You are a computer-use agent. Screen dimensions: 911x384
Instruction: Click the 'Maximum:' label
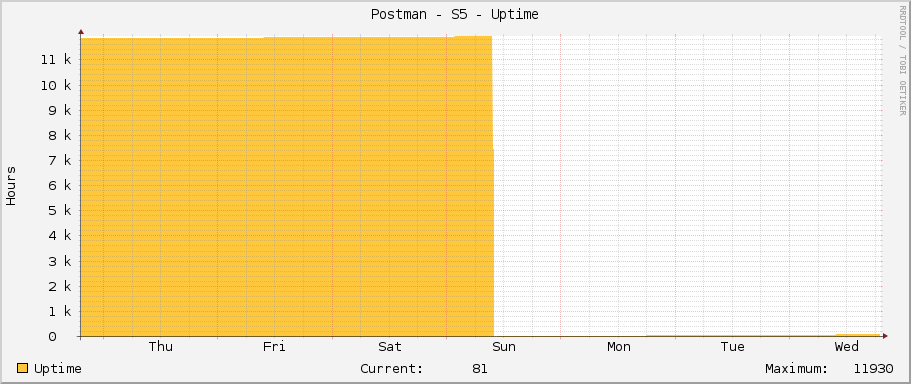(x=797, y=369)
